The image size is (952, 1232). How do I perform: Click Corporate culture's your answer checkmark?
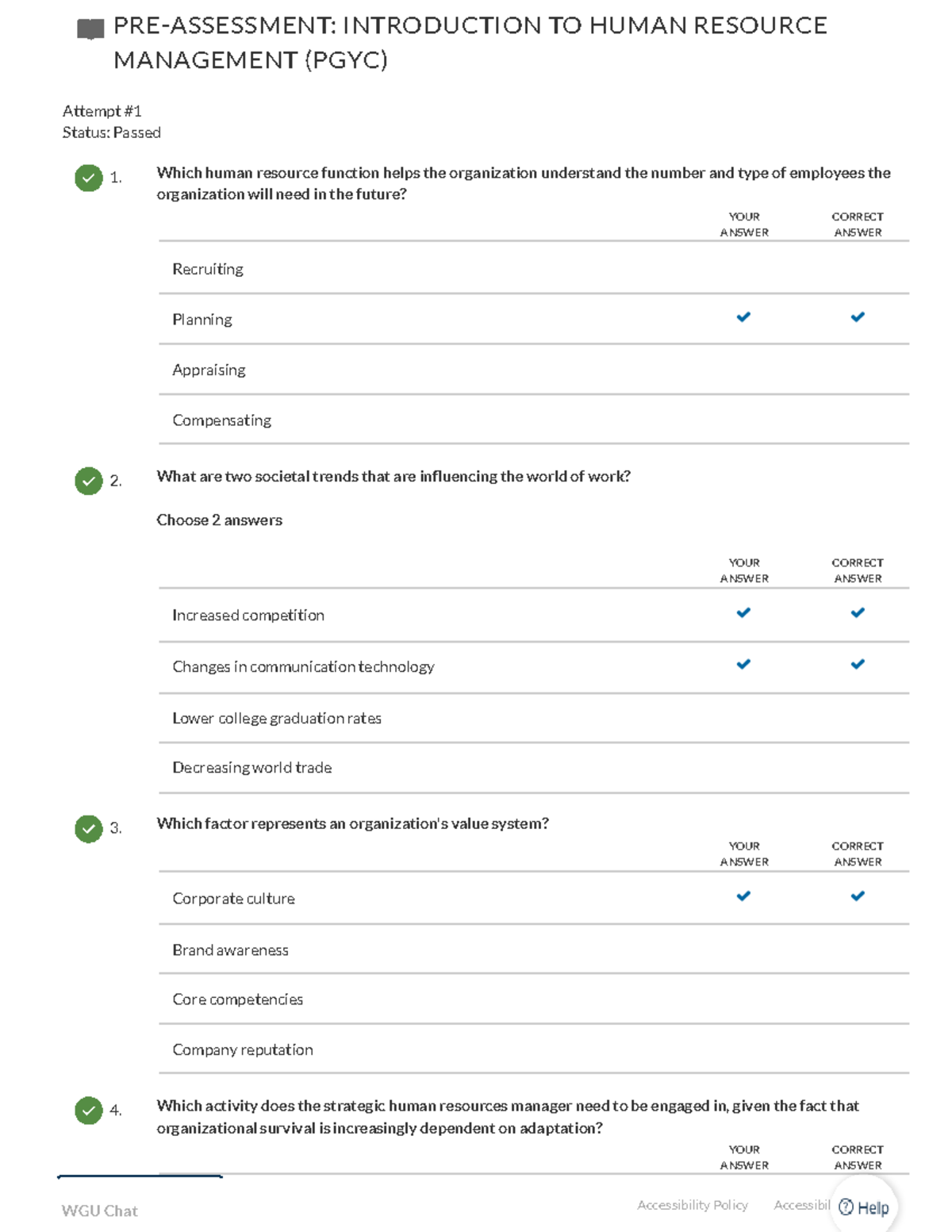click(x=743, y=896)
